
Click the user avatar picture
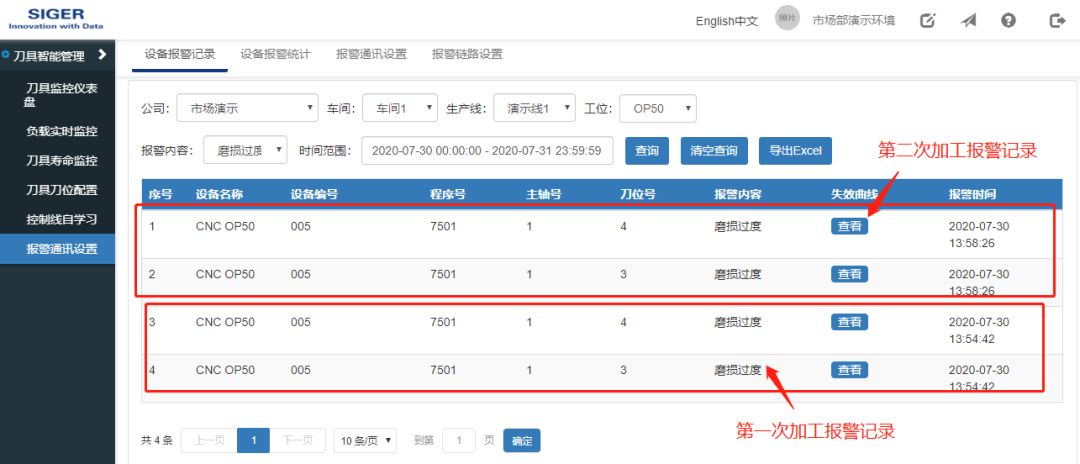coord(787,19)
